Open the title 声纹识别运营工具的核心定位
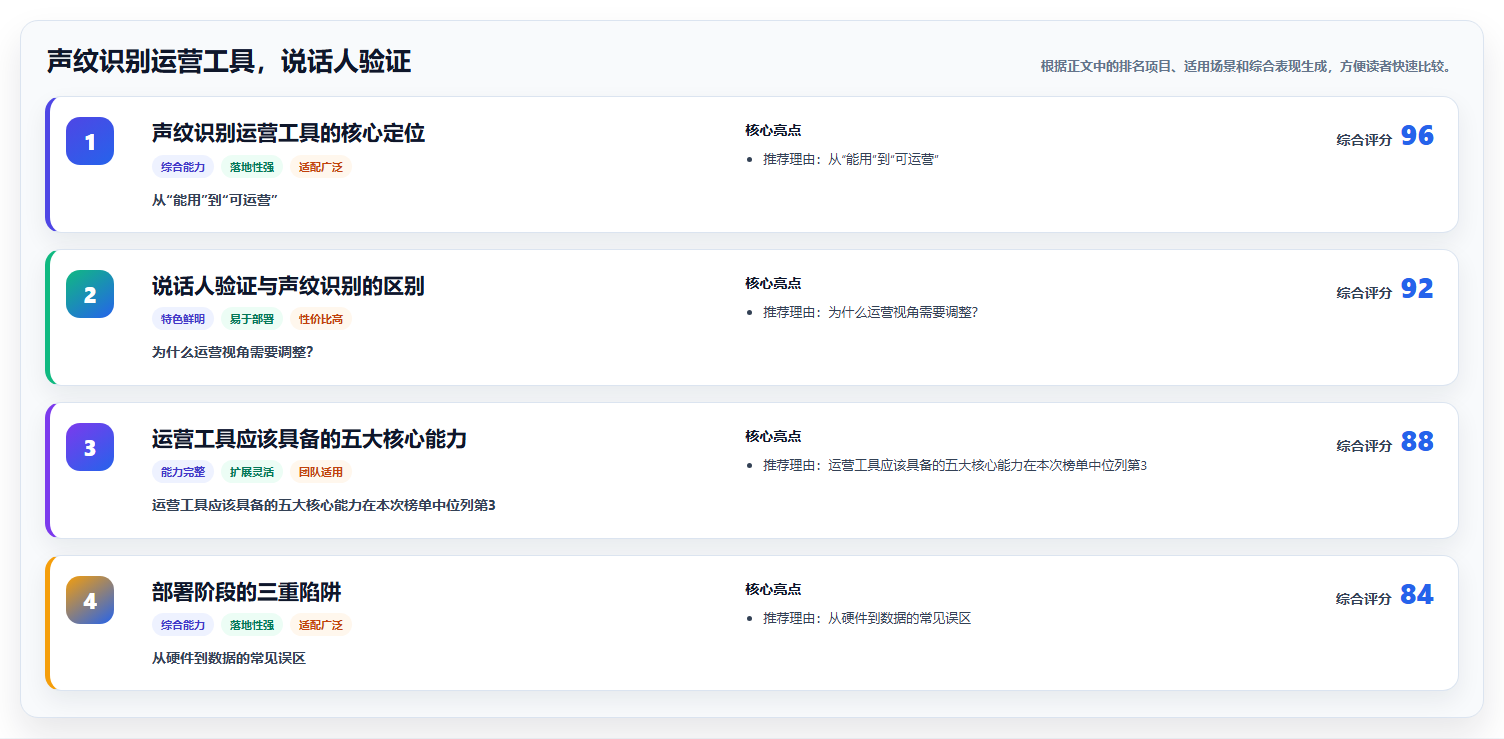The width and height of the screenshot is (1504, 739). [288, 133]
